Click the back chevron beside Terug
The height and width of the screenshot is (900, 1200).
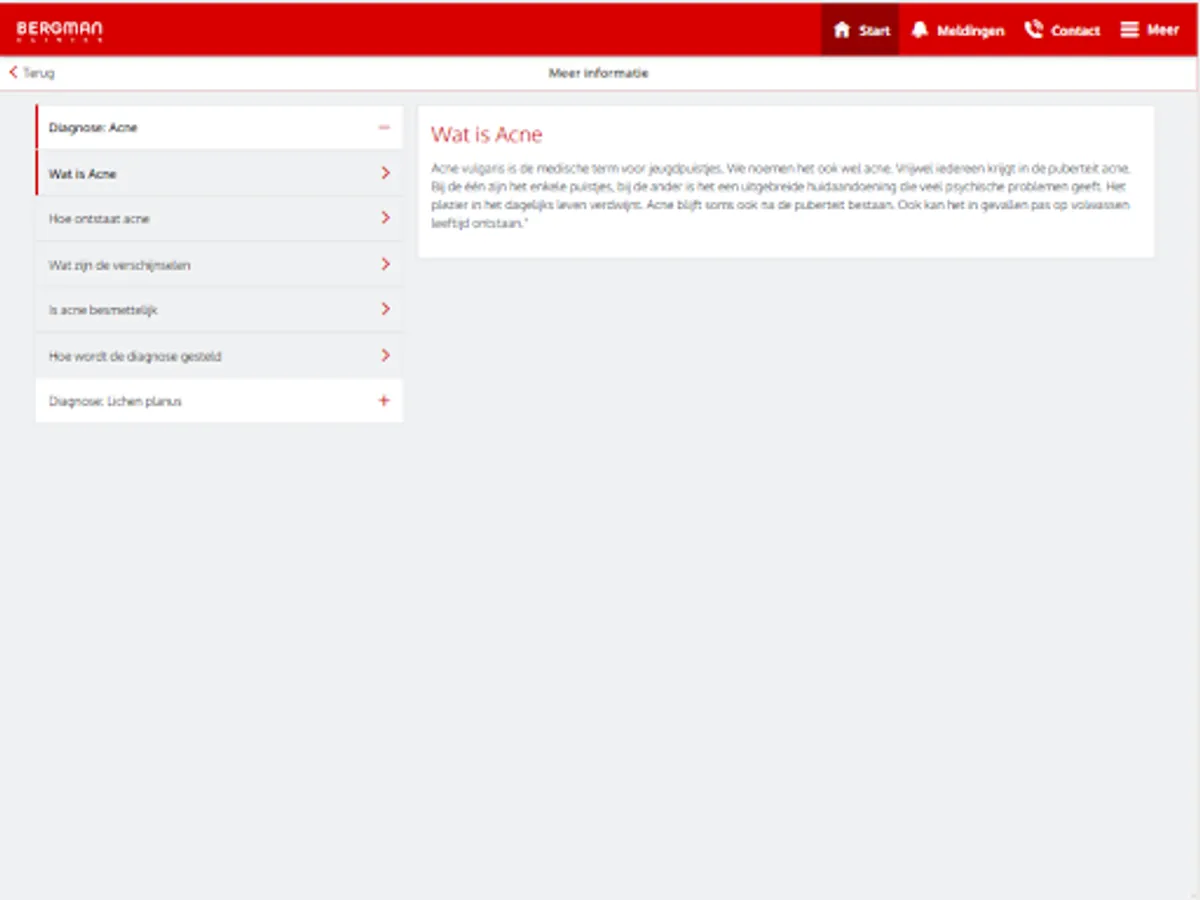click(x=13, y=72)
